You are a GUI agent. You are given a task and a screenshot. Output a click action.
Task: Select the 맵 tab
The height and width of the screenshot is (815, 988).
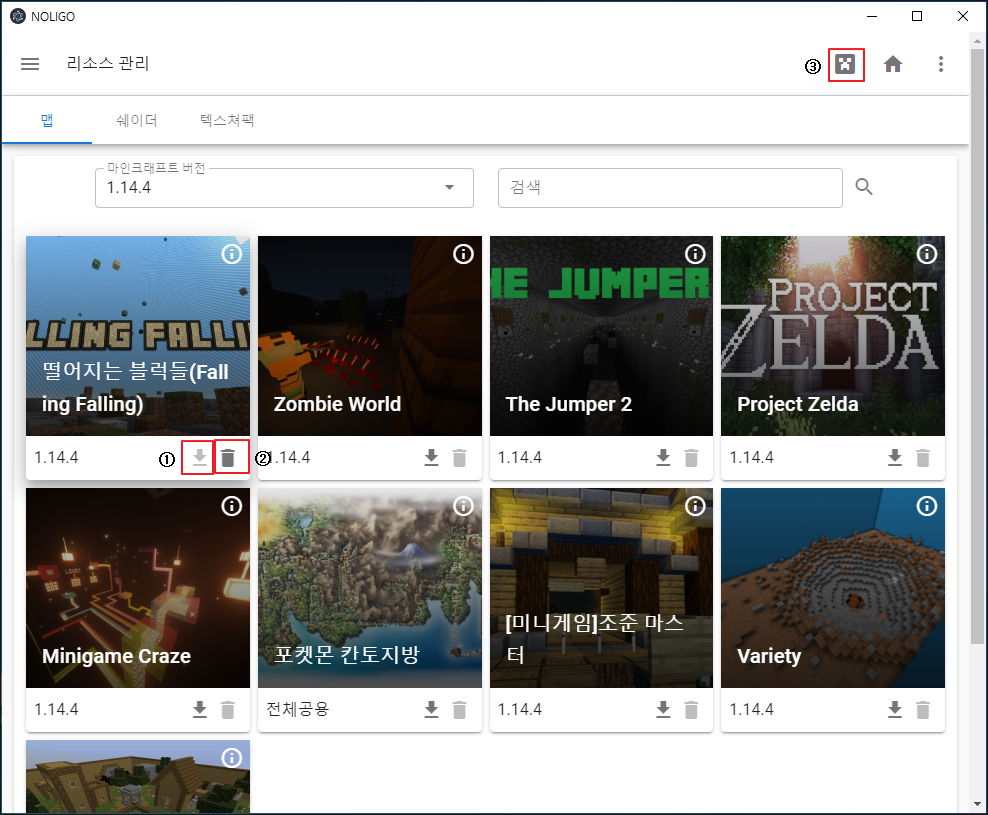click(x=47, y=120)
